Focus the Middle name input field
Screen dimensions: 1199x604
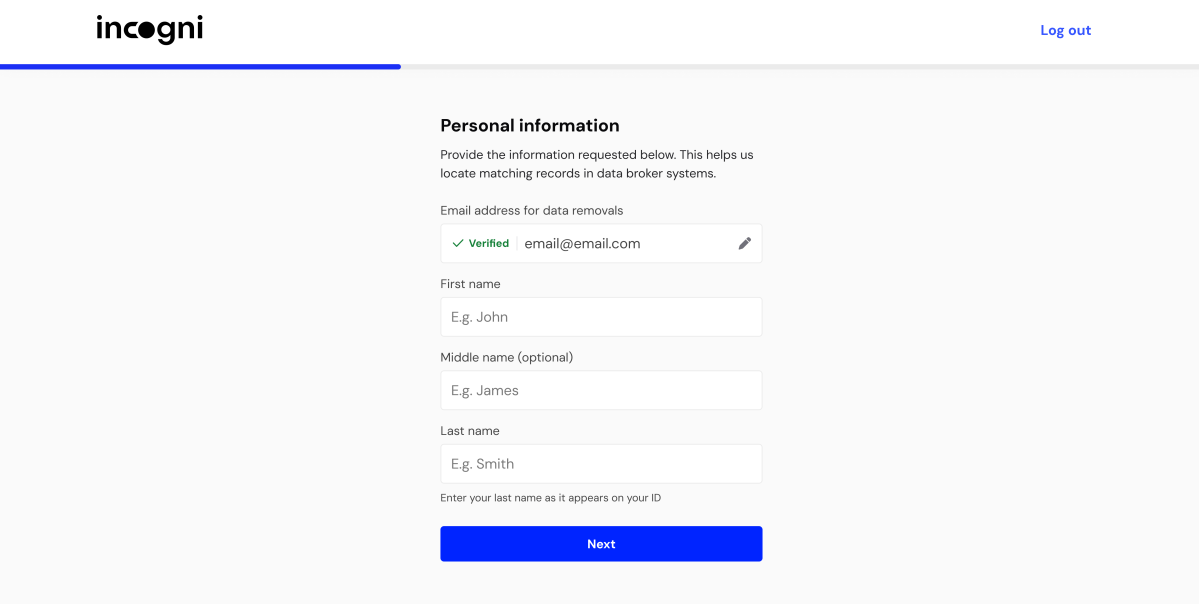(601, 390)
